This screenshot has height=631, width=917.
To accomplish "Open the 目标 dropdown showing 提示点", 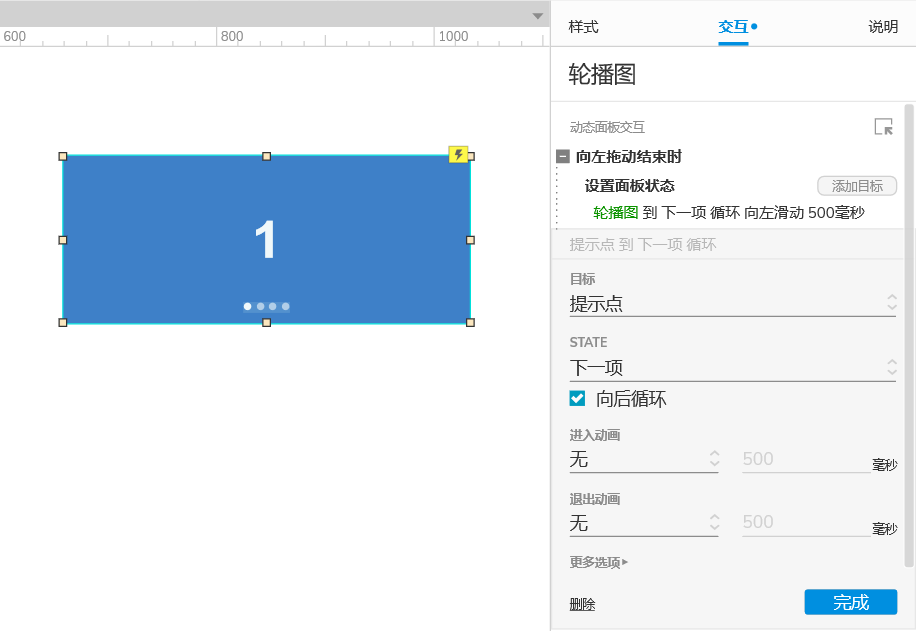I will pos(732,304).
